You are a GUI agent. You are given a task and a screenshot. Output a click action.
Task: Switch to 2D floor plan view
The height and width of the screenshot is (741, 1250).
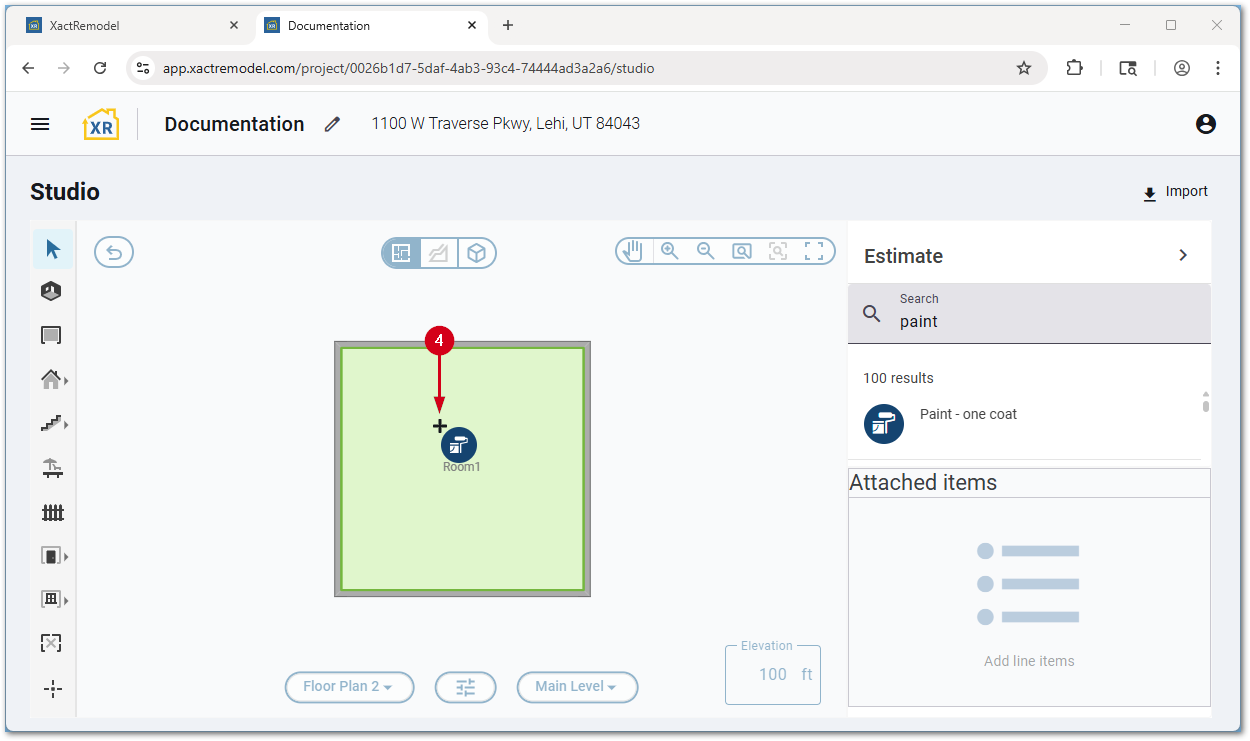pyautogui.click(x=401, y=253)
